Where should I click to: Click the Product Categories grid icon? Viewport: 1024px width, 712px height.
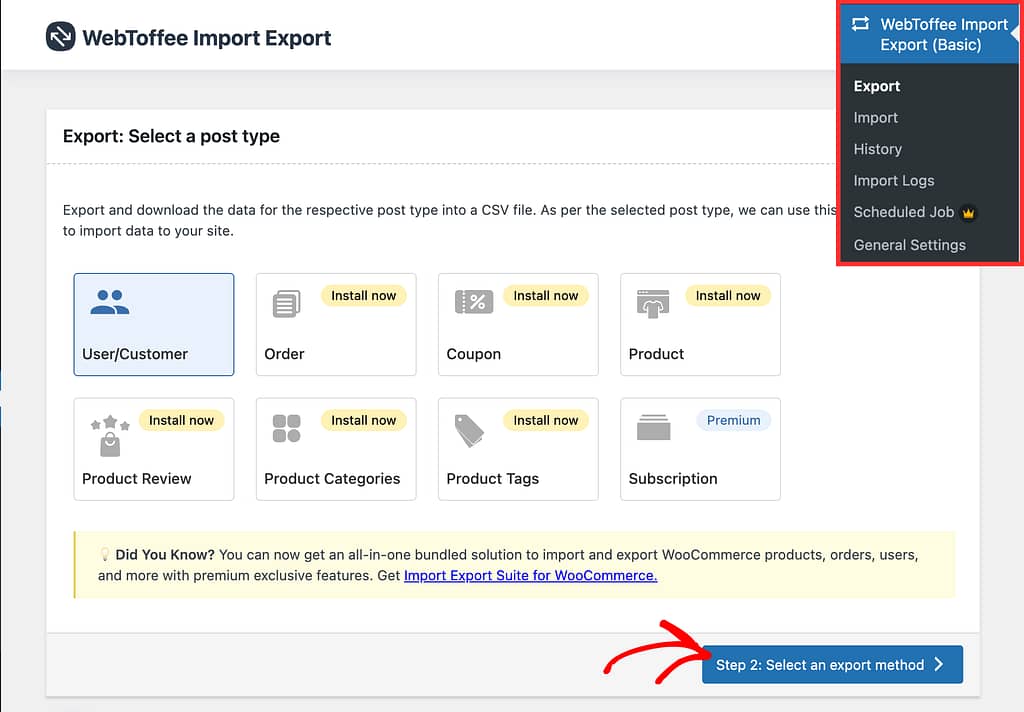click(286, 429)
